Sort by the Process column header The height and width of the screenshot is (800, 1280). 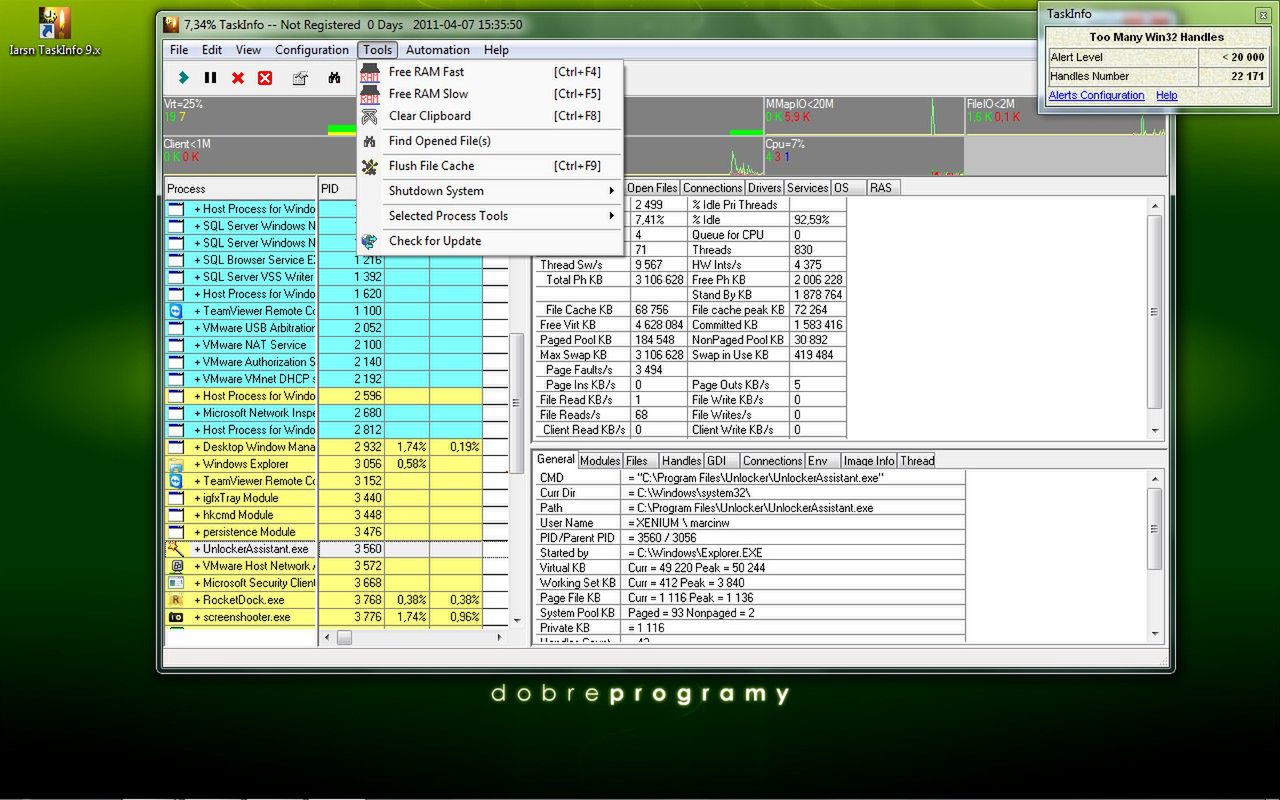(x=241, y=188)
